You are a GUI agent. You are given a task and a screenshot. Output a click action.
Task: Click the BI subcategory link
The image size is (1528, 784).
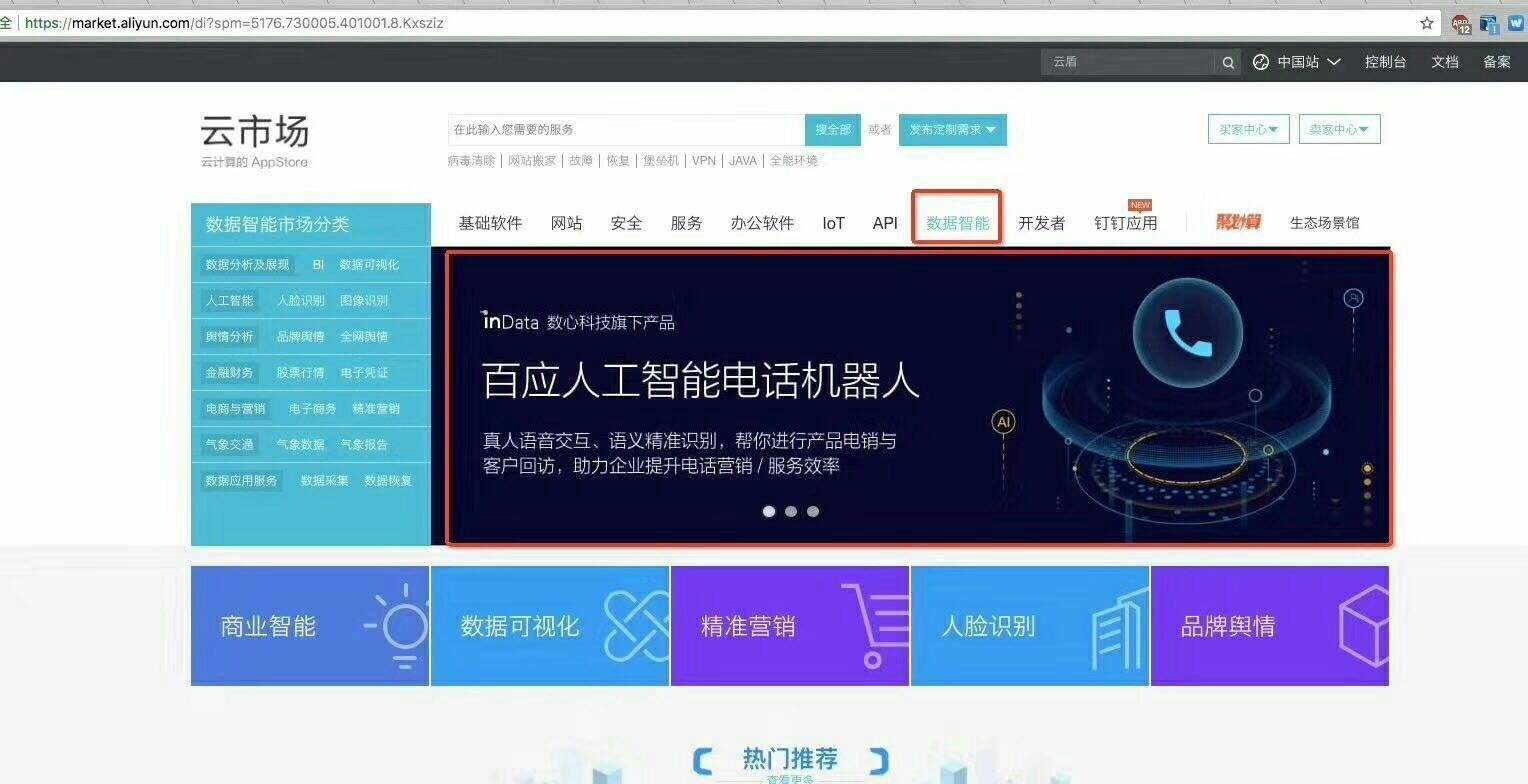click(318, 265)
